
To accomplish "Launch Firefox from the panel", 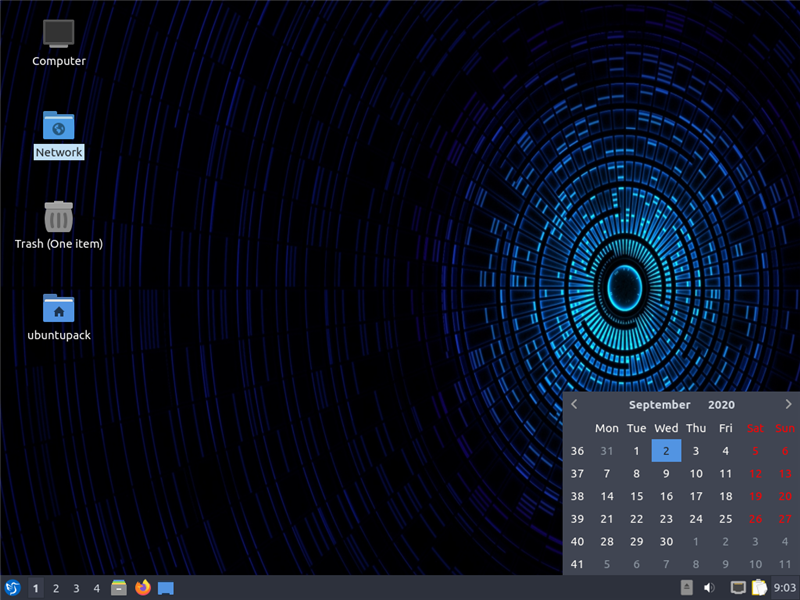I will click(x=143, y=588).
